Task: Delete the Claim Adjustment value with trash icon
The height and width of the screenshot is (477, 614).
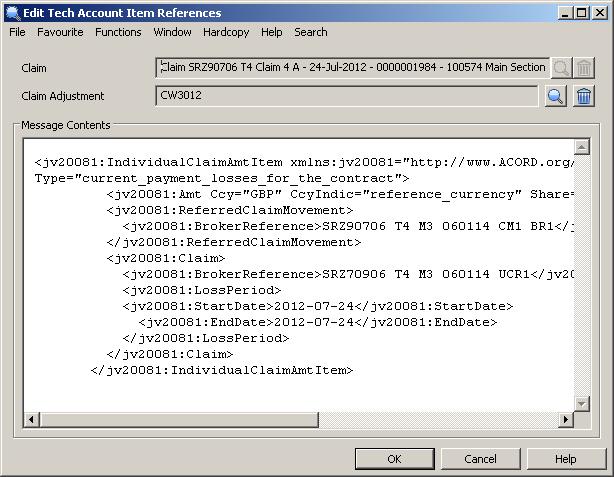Action: [584, 96]
